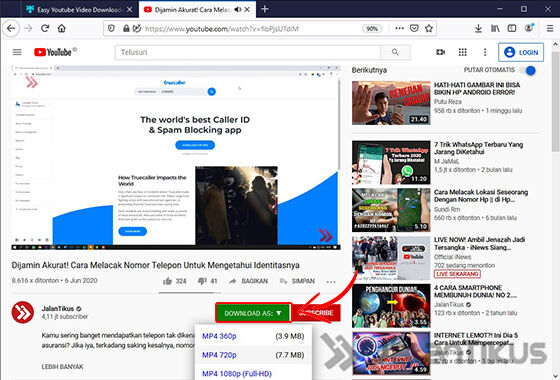Click the padlock site info icon
The width and height of the screenshot is (560, 380).
[x=126, y=29]
